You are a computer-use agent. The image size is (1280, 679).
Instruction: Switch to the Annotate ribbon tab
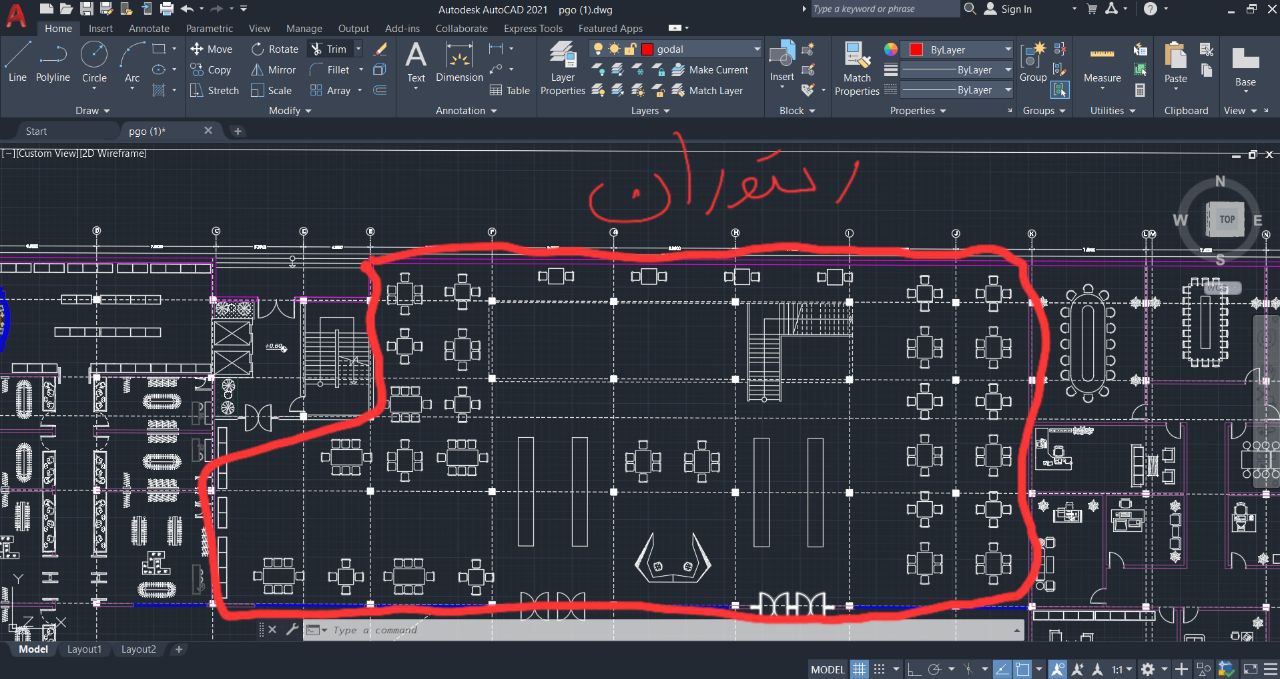tap(149, 29)
